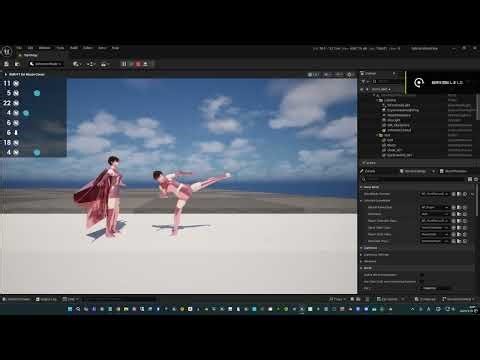The image size is (480, 360).
Task: Open the Default Pawn Class dropdown
Action: click(x=435, y=207)
